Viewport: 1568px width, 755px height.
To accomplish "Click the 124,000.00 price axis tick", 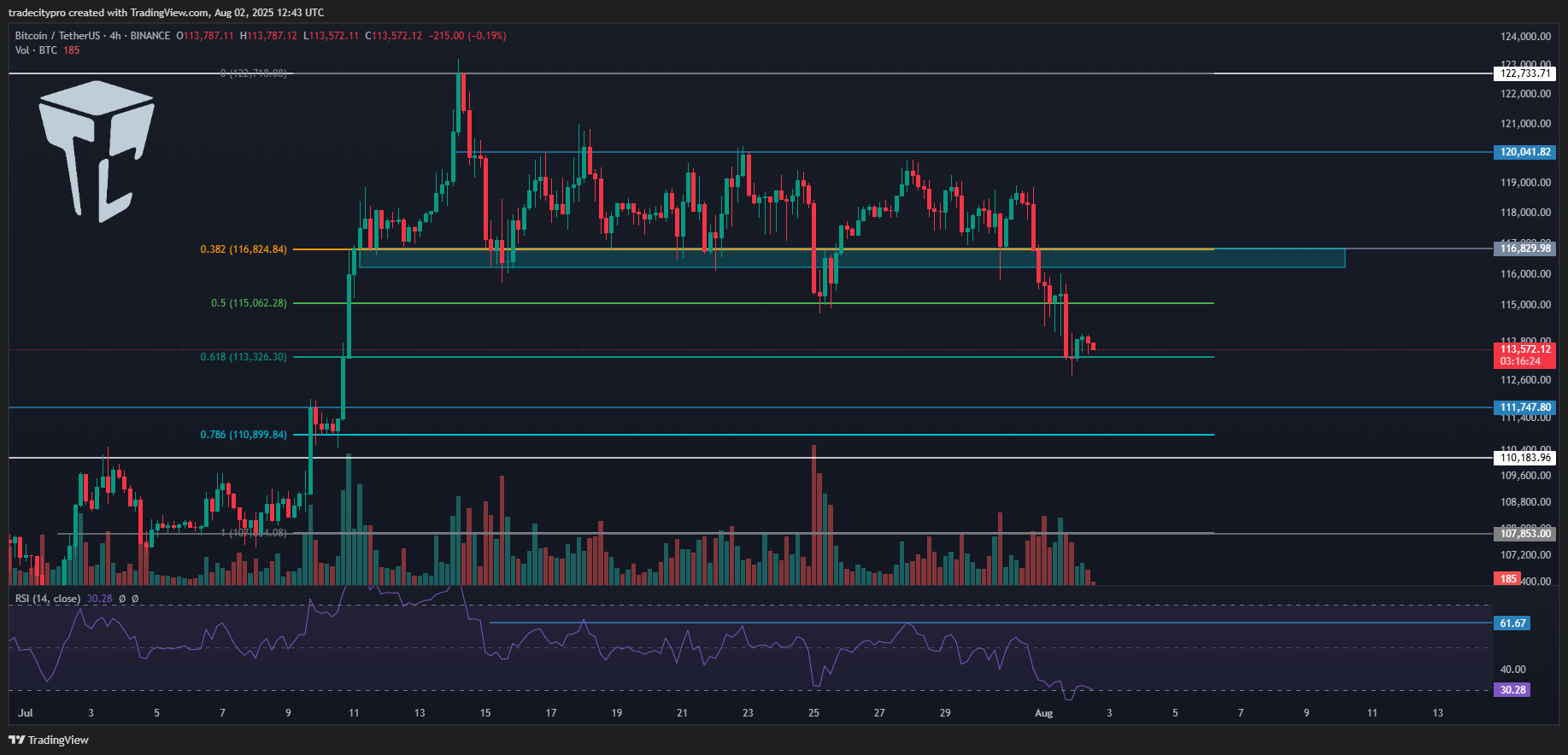I will click(1525, 37).
